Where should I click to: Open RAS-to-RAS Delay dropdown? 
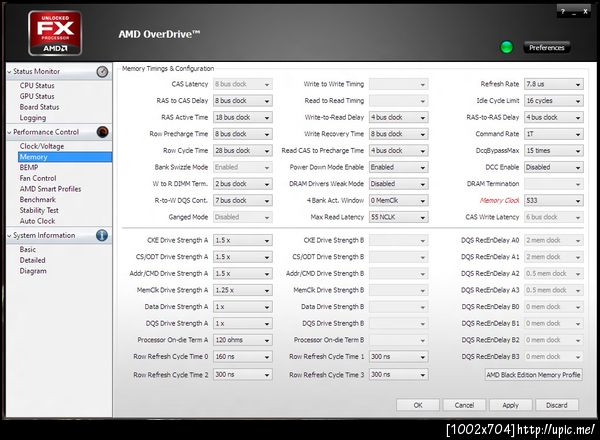coord(554,117)
